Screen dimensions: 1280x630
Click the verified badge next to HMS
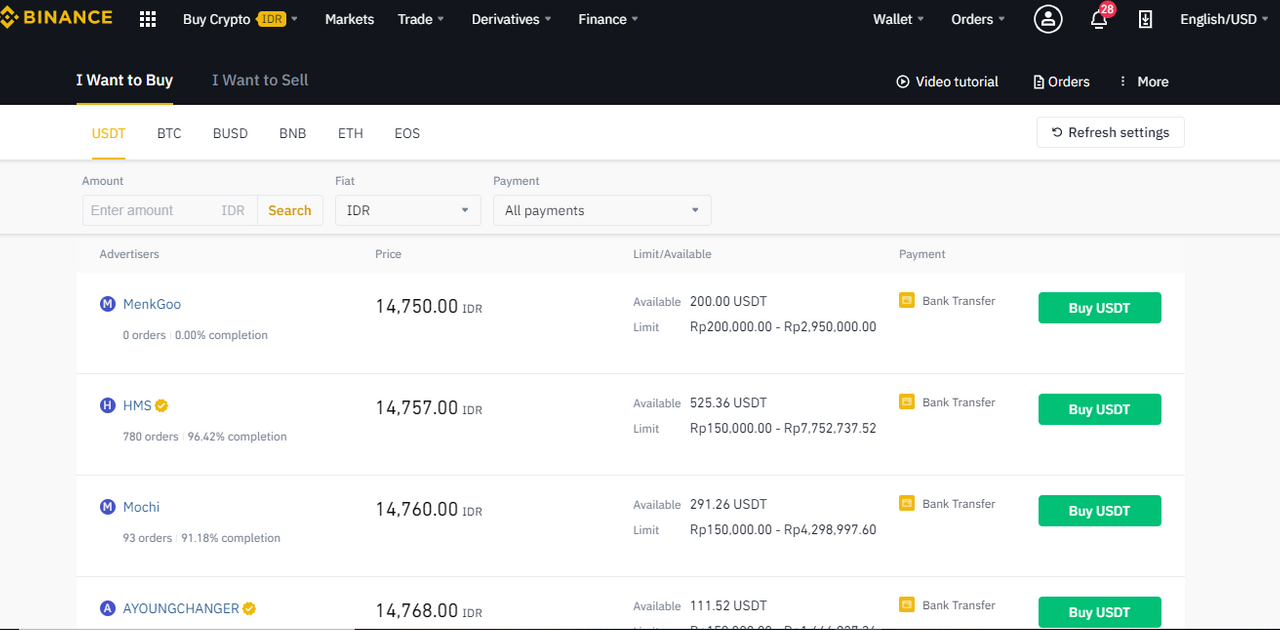[162, 405]
